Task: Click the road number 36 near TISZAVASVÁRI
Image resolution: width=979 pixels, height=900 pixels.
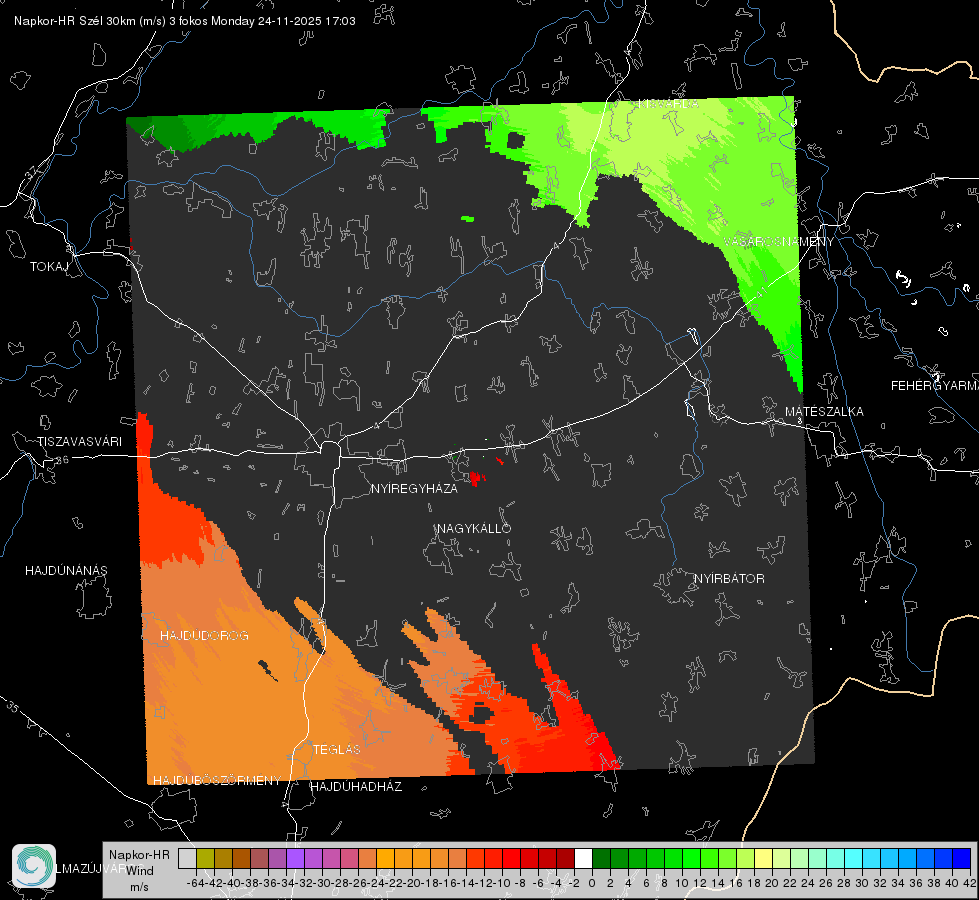Action: (x=62, y=460)
